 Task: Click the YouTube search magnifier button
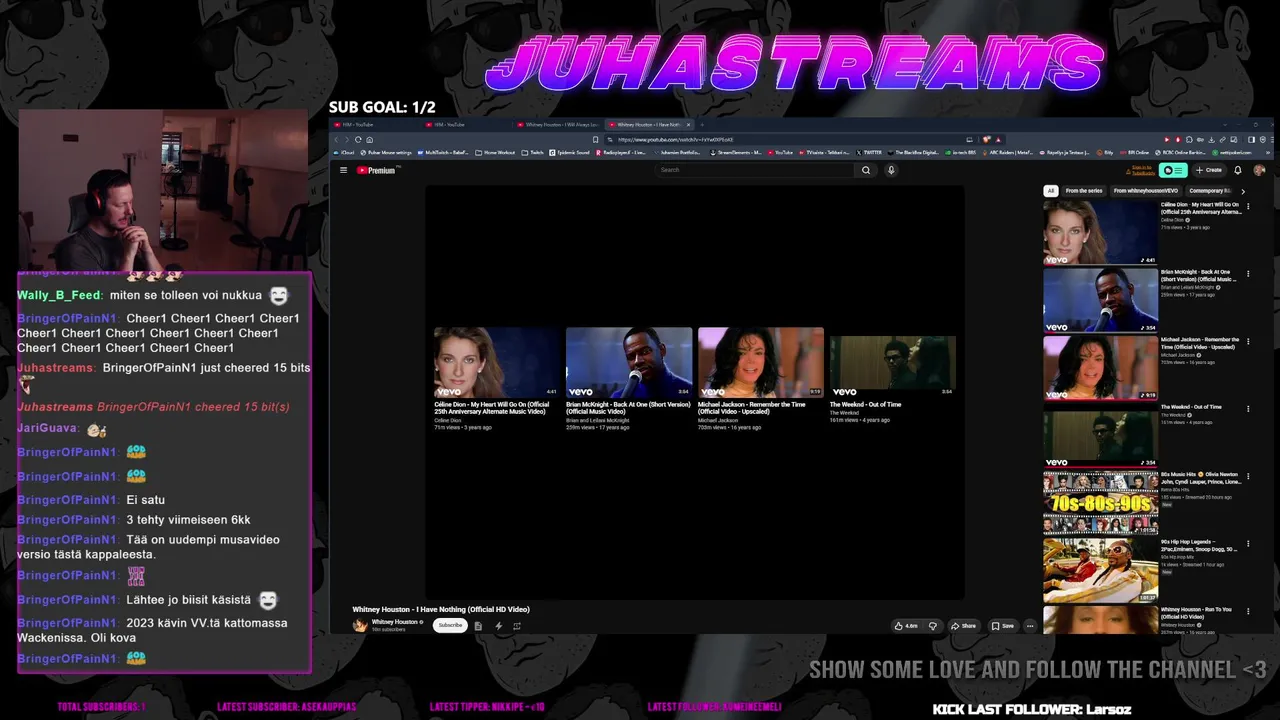[866, 170]
